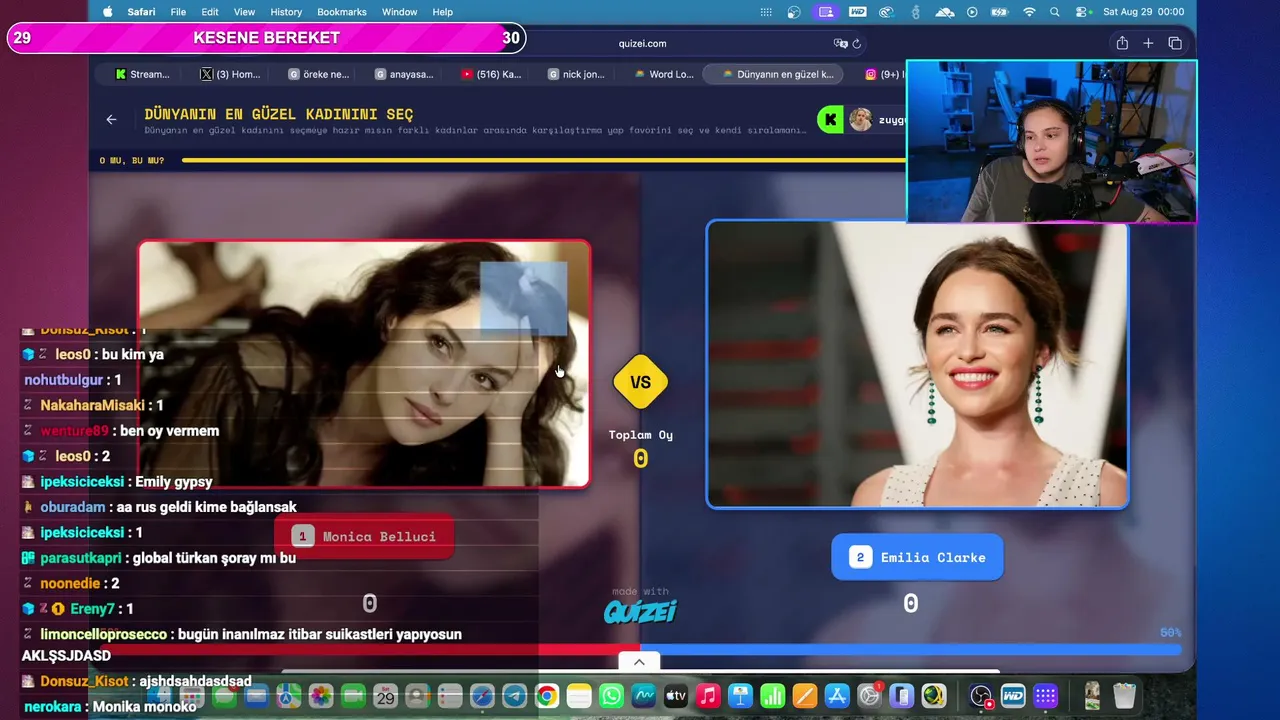Image resolution: width=1280 pixels, height=720 pixels.
Task: Open the History menu
Action: click(x=286, y=12)
